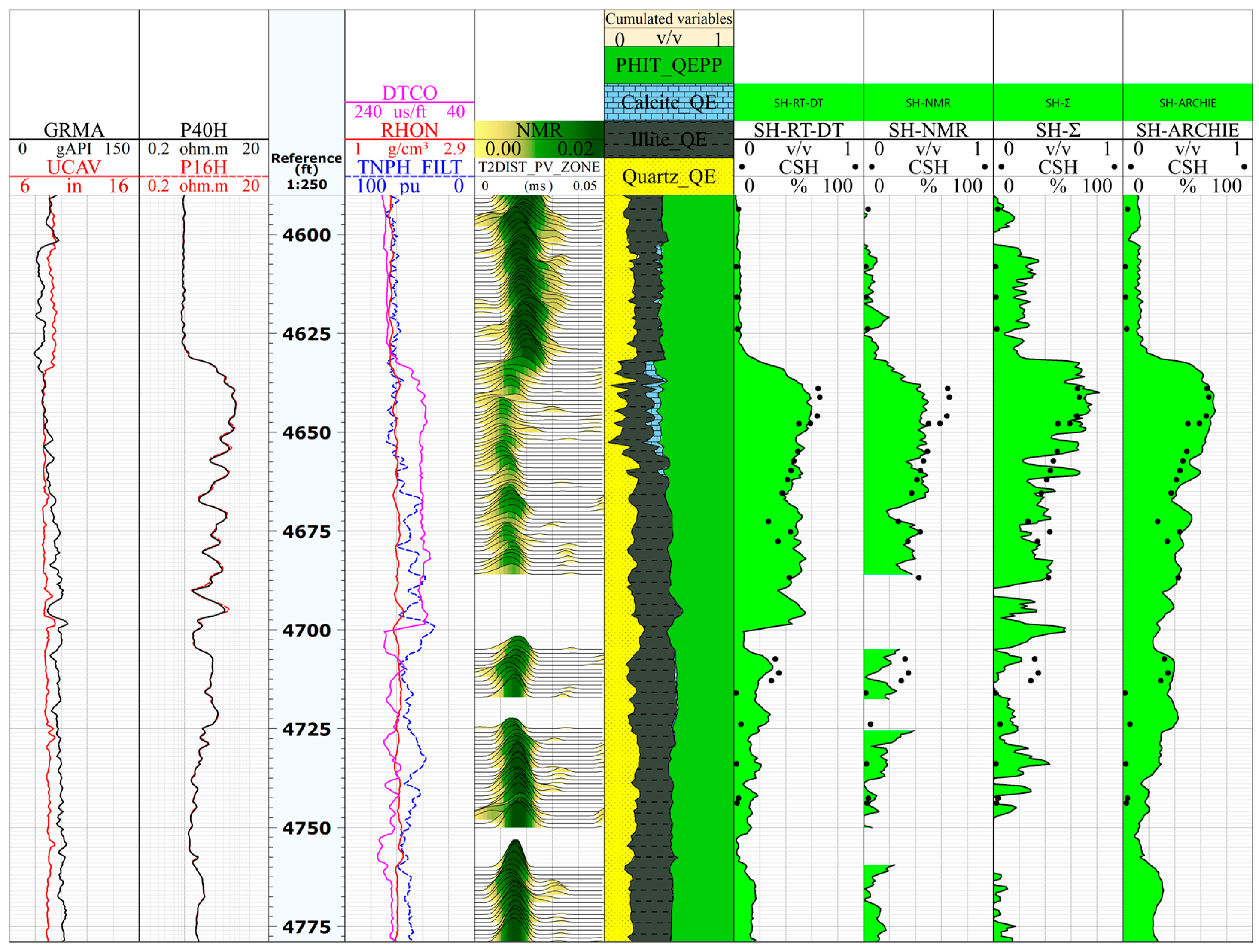Screen dimensions: 1259x952
Task: Click the GRMA track header label
Action: pos(74,130)
